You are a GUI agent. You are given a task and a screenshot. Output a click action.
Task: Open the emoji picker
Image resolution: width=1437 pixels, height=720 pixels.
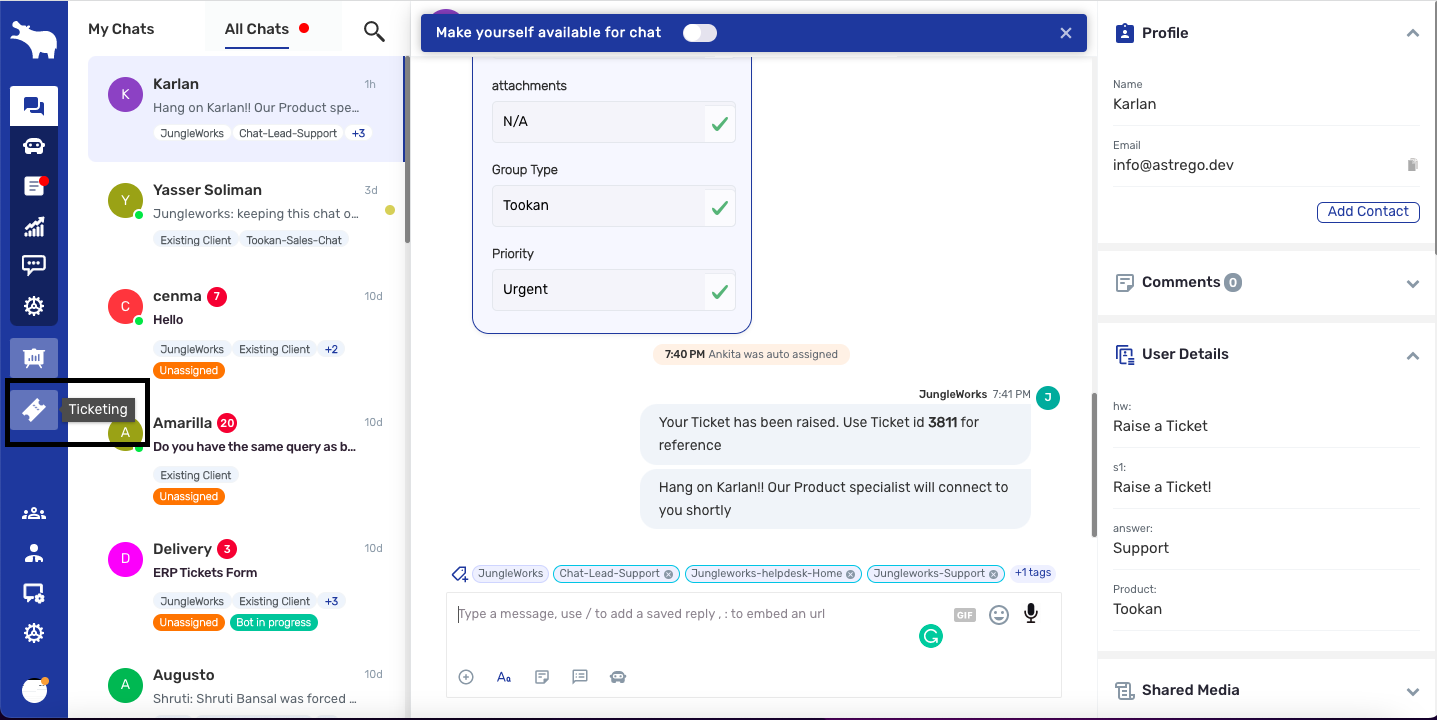[998, 615]
